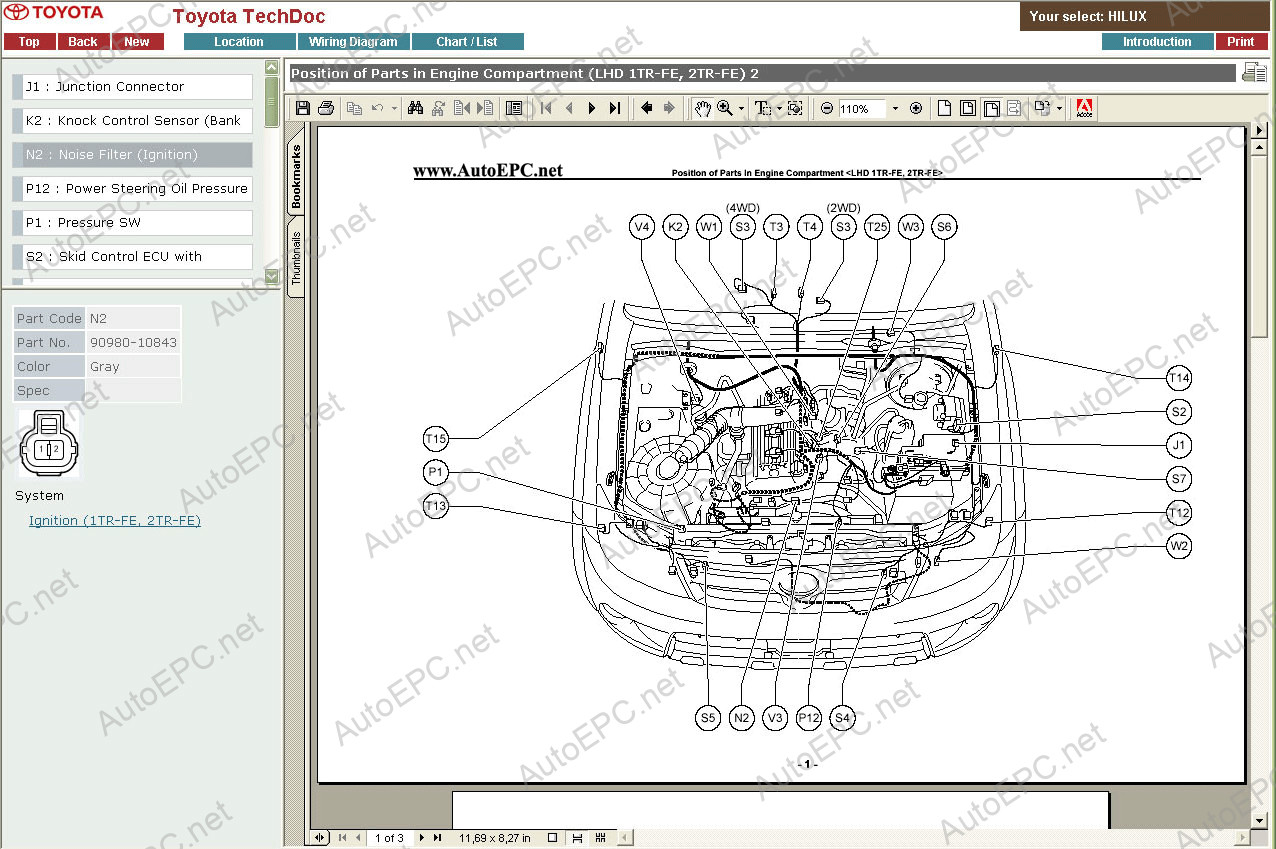Switch to the Wiring Diagram tab
The image size is (1276, 849).
353,42
